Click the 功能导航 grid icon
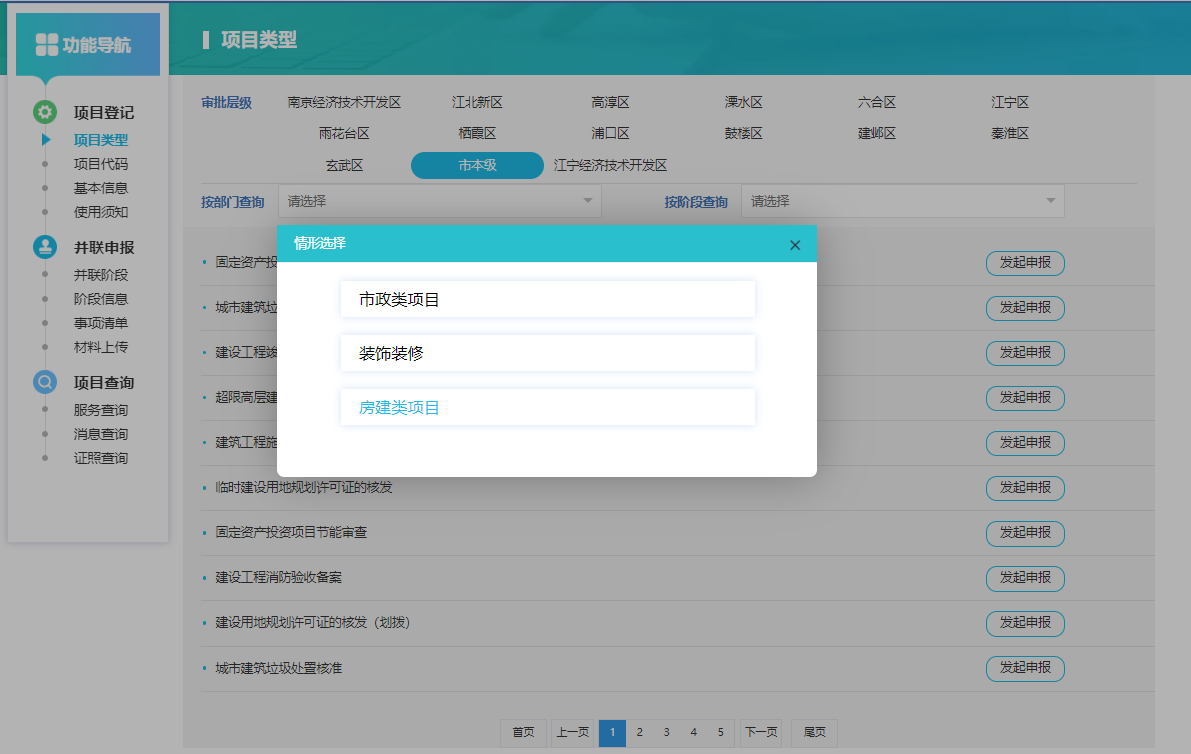 tap(47, 45)
